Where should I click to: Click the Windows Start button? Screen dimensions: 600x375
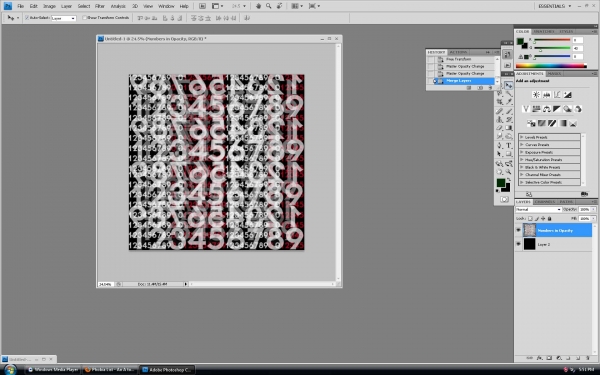[x=10, y=370]
